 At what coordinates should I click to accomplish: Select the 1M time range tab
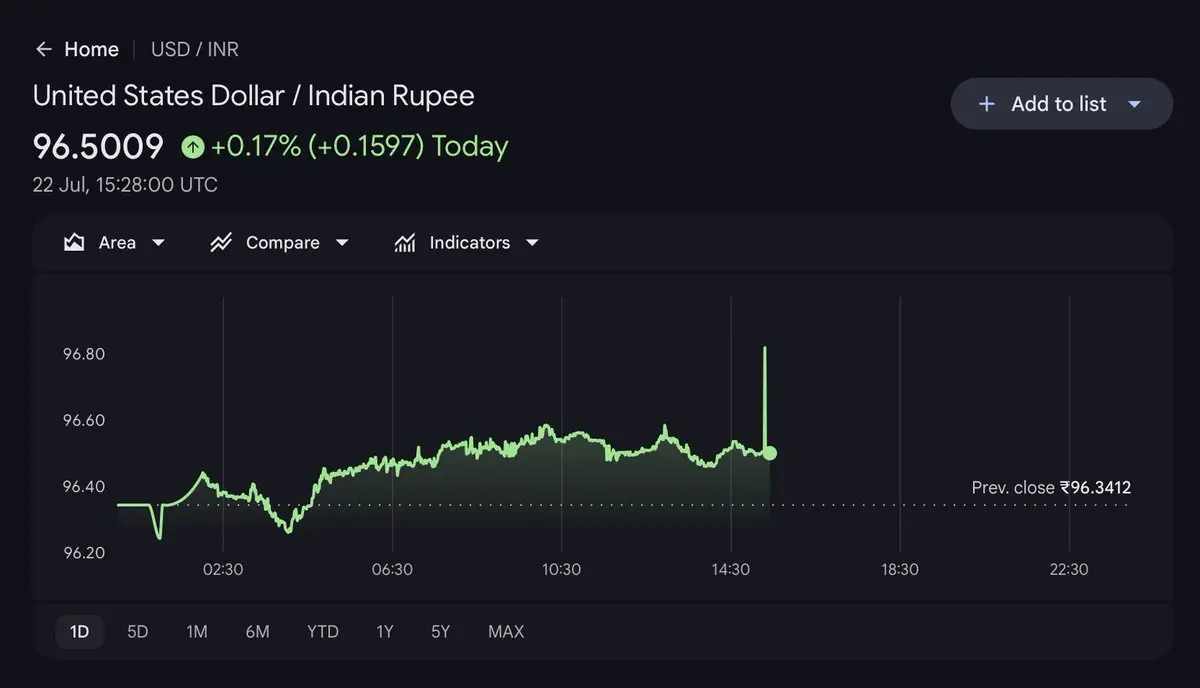coord(197,632)
